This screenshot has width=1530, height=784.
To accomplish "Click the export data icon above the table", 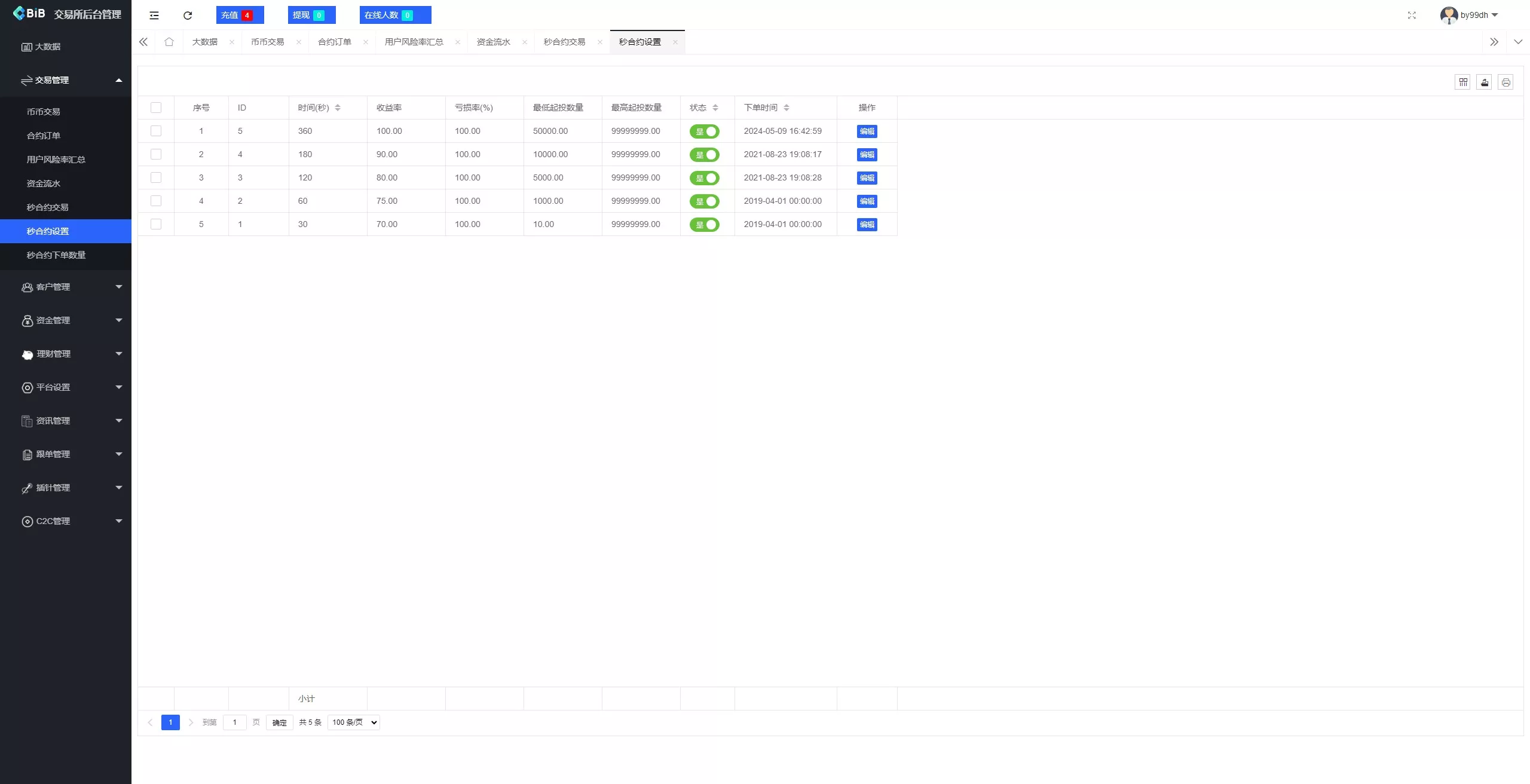I will point(1485,82).
